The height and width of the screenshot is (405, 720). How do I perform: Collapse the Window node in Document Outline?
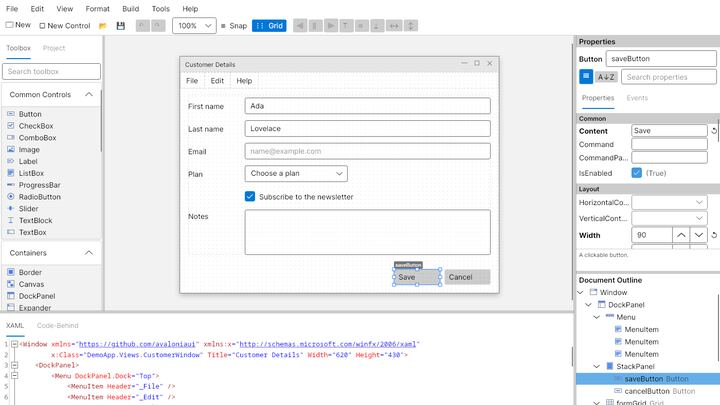[x=580, y=292]
